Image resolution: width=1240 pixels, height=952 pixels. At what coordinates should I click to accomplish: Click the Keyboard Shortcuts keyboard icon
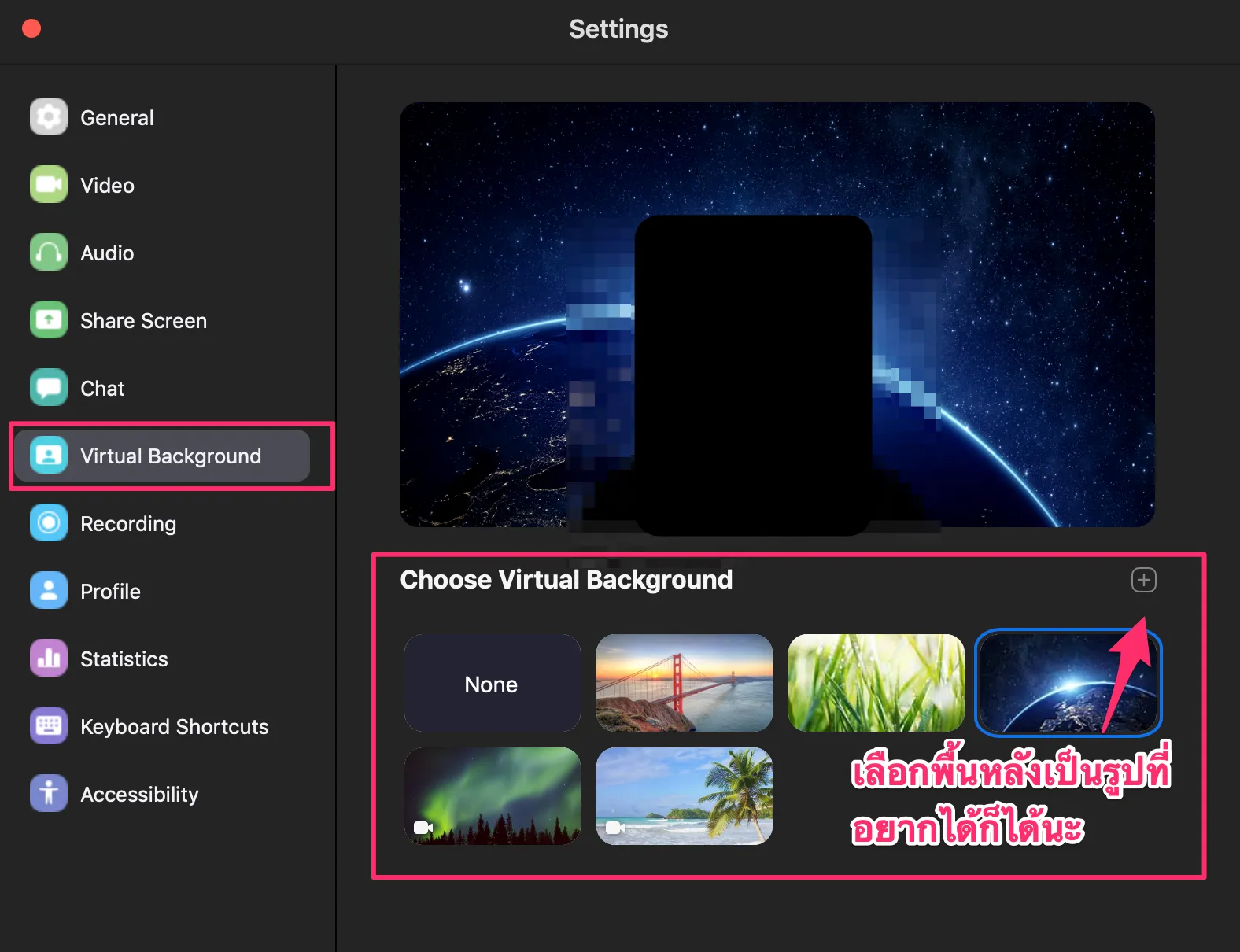click(x=49, y=726)
